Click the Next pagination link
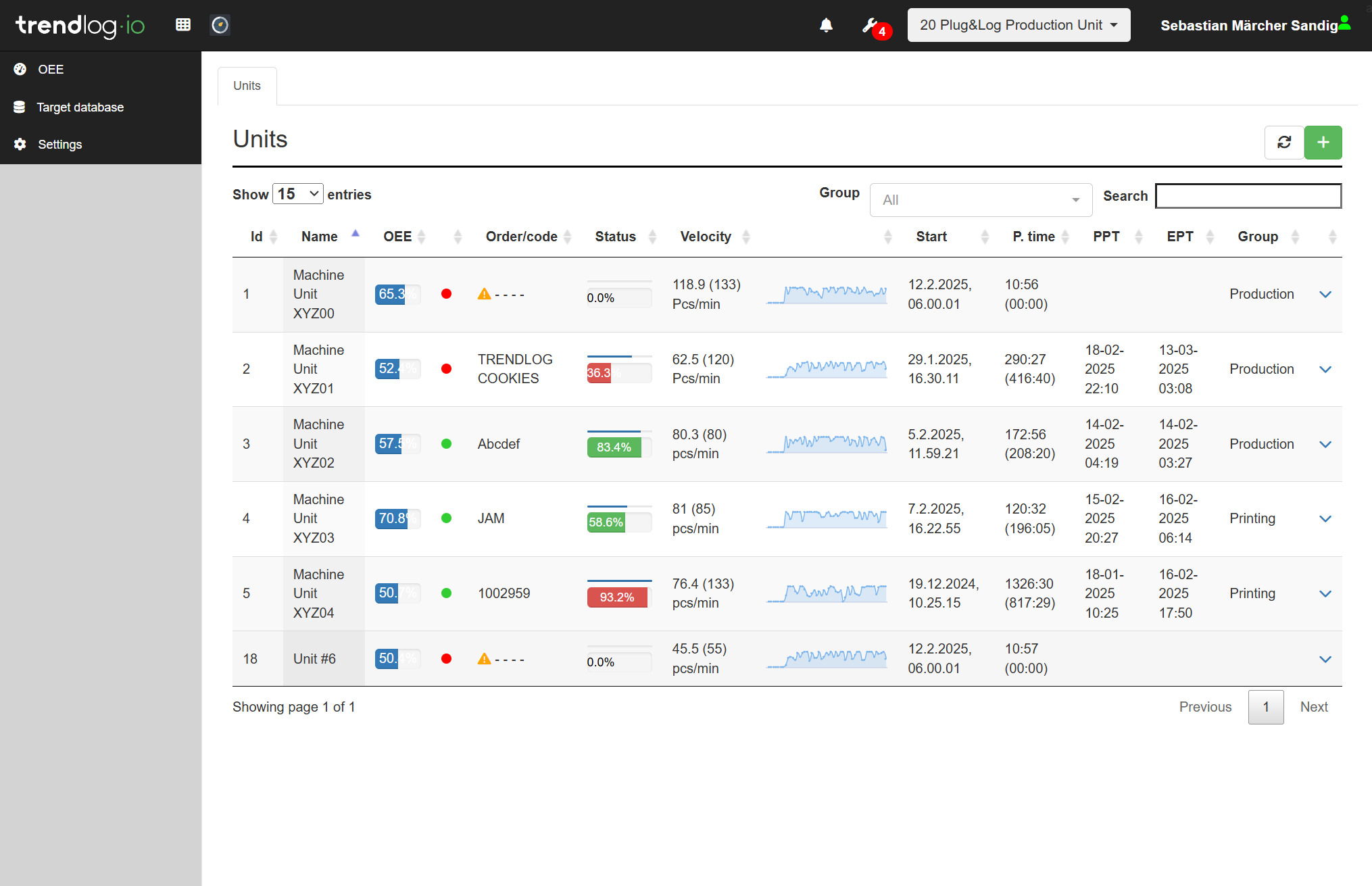Viewport: 1372px width, 886px height. 1313,707
